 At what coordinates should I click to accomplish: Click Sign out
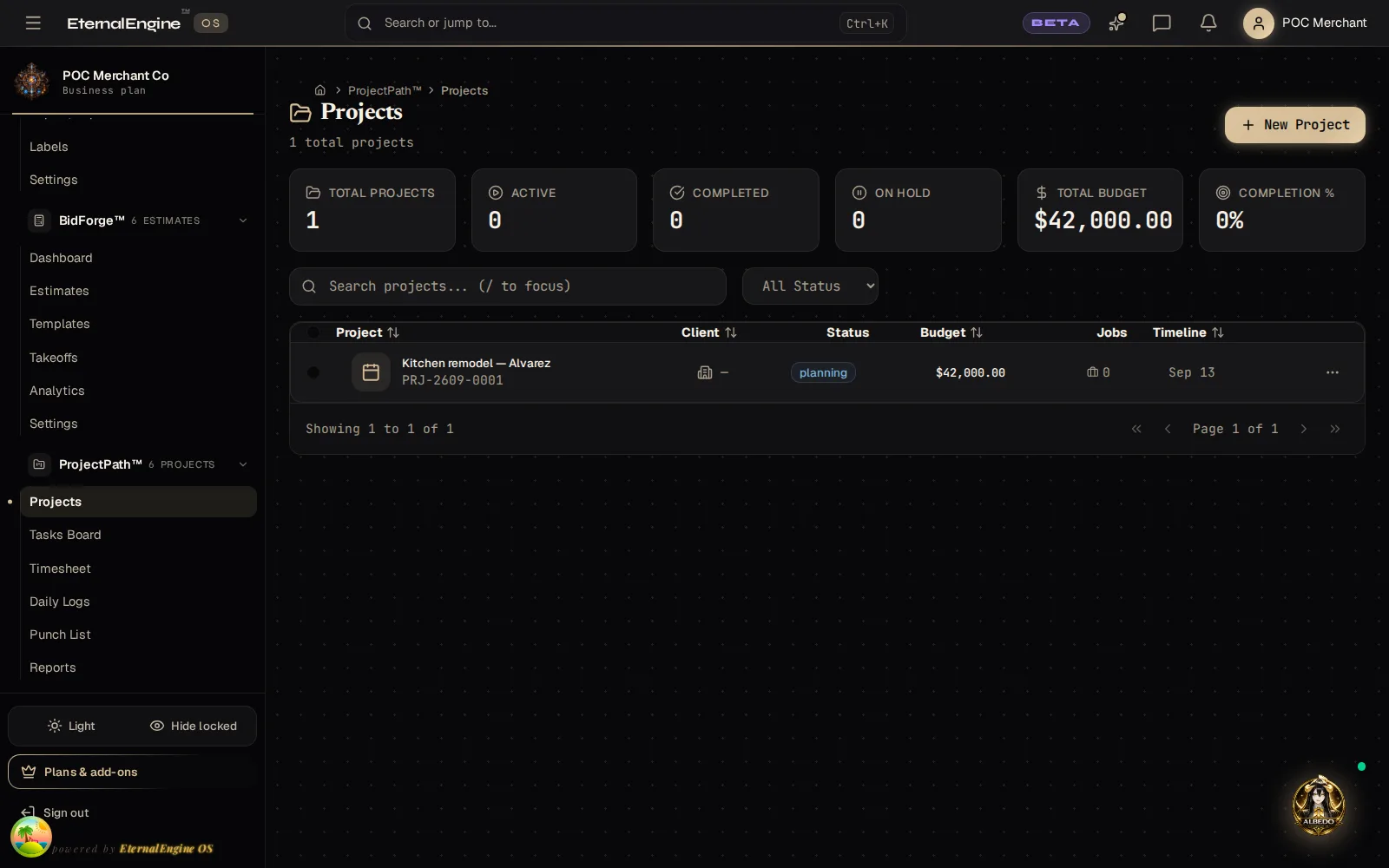(56, 812)
